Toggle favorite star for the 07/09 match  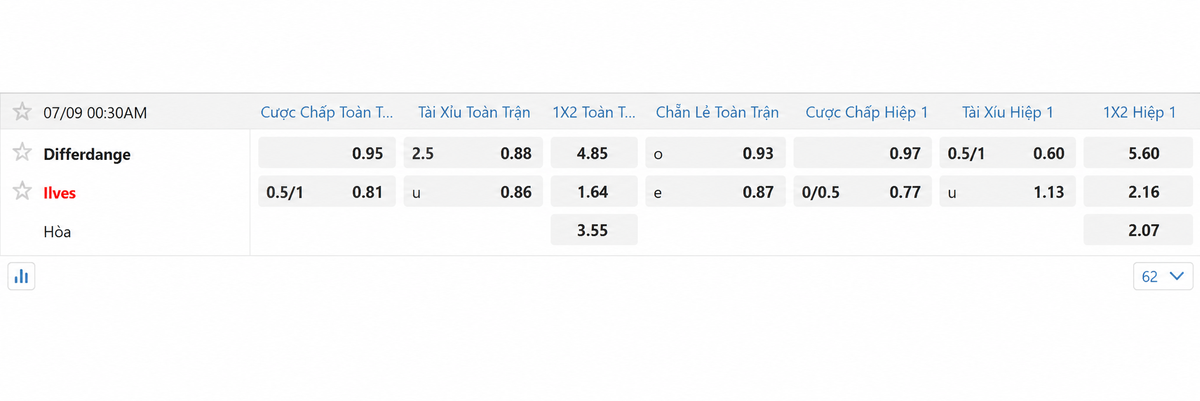click(x=22, y=112)
